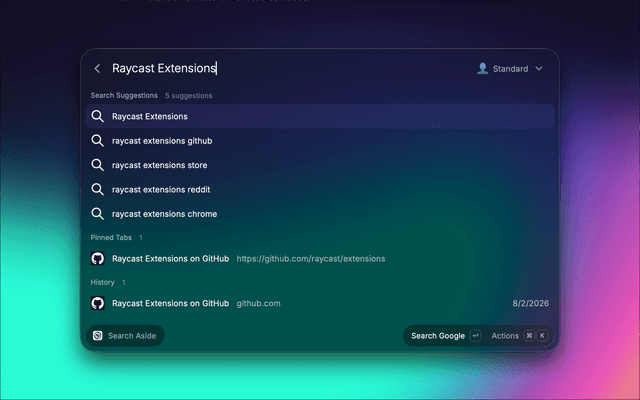Image resolution: width=640 pixels, height=400 pixels.
Task: Click the 8/2/2026 history date
Action: coord(531,303)
